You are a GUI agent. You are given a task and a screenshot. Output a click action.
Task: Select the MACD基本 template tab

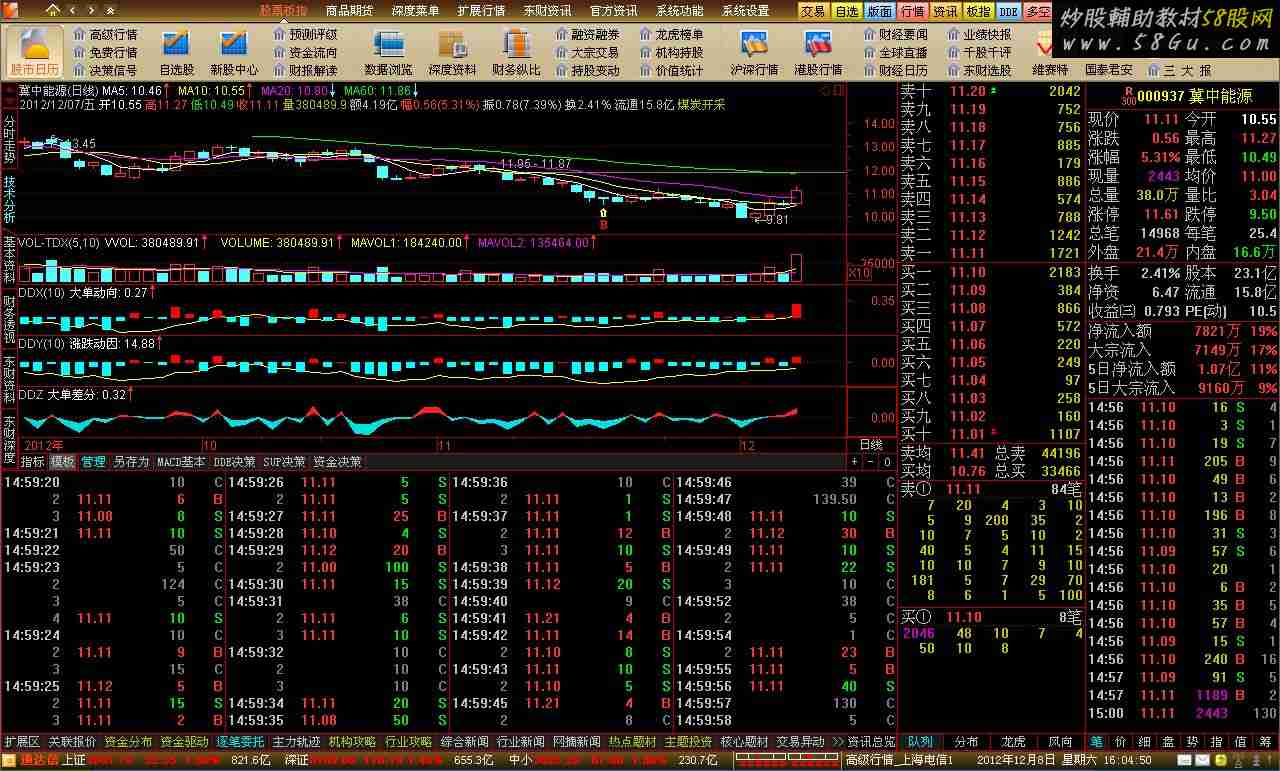(x=181, y=462)
